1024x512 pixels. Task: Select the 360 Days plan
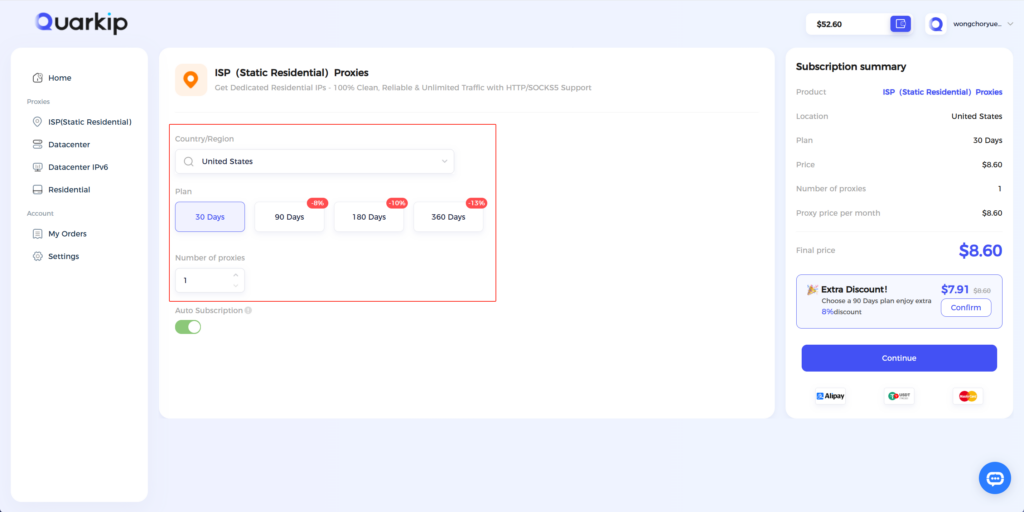[x=448, y=217]
